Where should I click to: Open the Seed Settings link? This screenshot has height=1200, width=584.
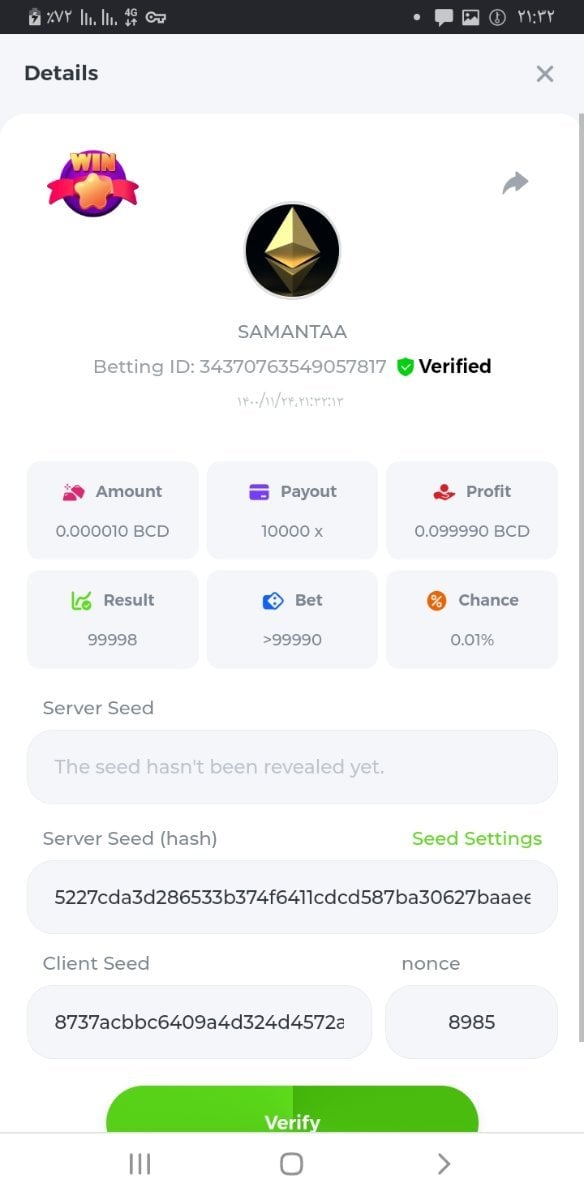tap(477, 839)
